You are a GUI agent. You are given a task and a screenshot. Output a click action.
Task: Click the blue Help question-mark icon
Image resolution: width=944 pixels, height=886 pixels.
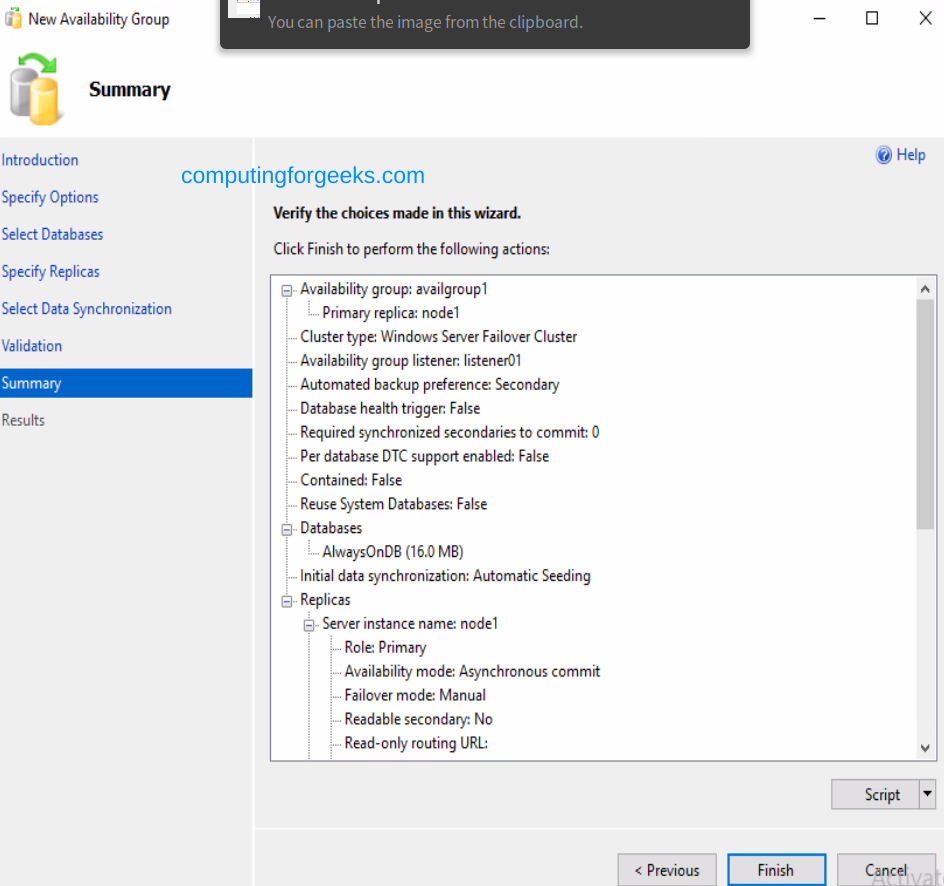click(x=884, y=155)
